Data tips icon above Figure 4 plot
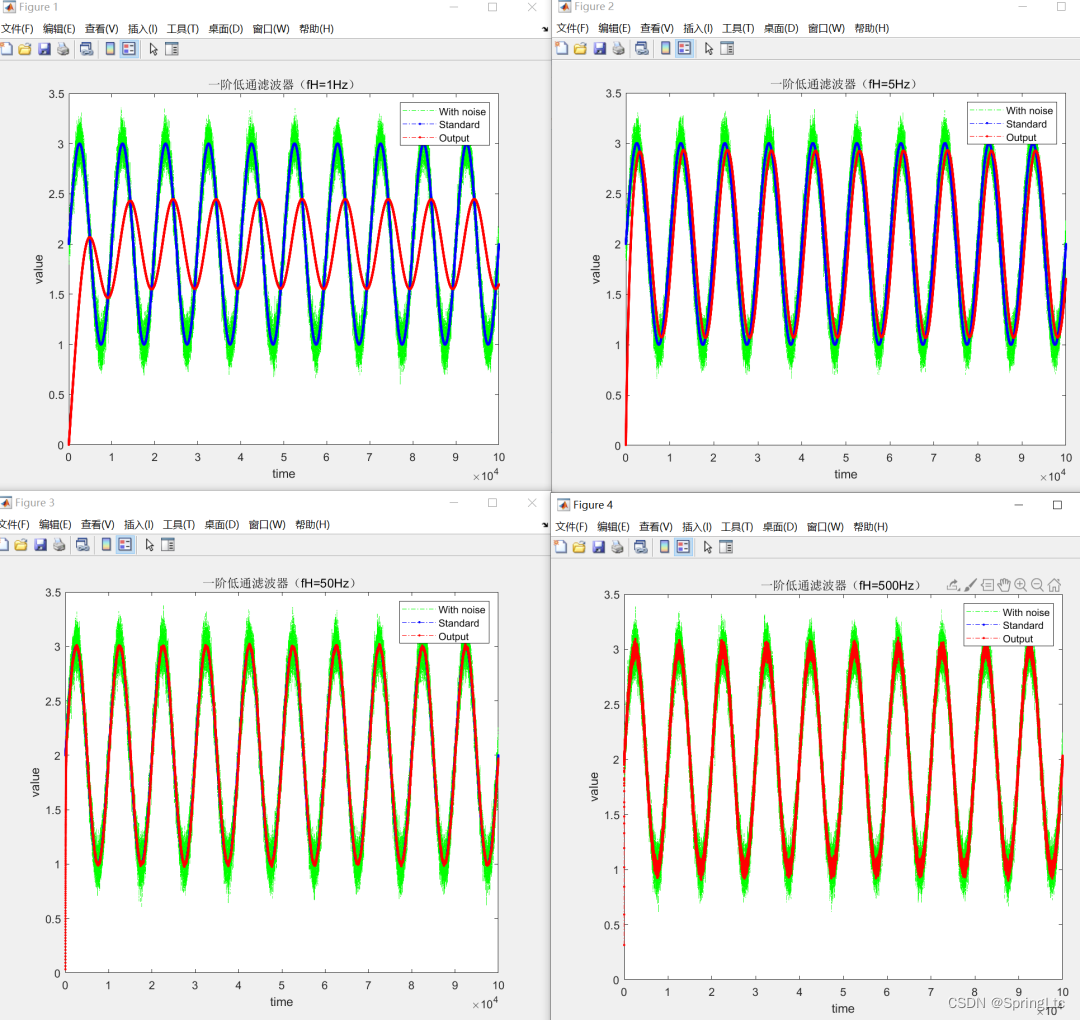 coord(988,585)
